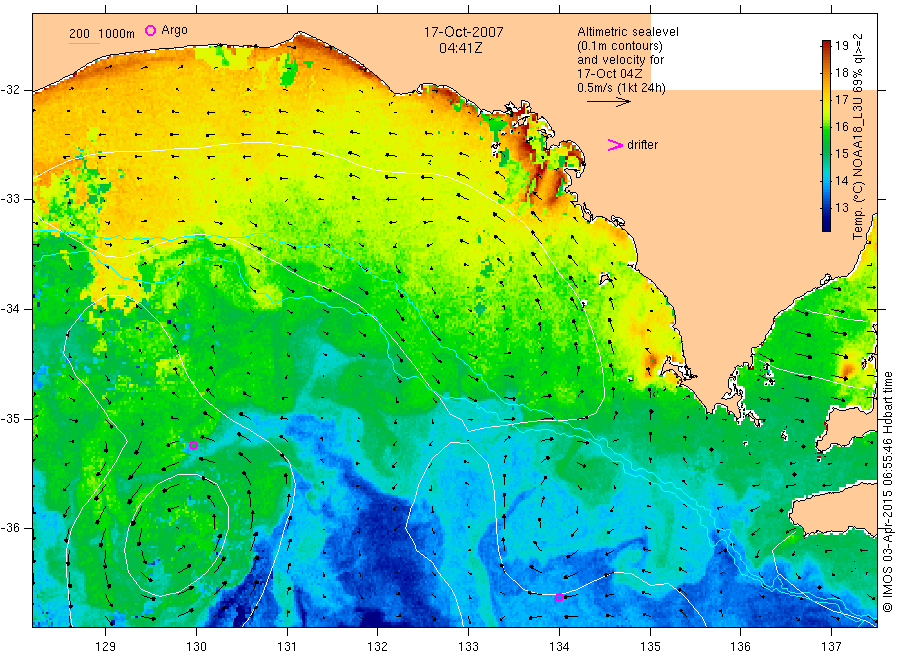Click the date text 17-Oct-2007
Viewport: 900px width, 660px height.
tap(464, 32)
